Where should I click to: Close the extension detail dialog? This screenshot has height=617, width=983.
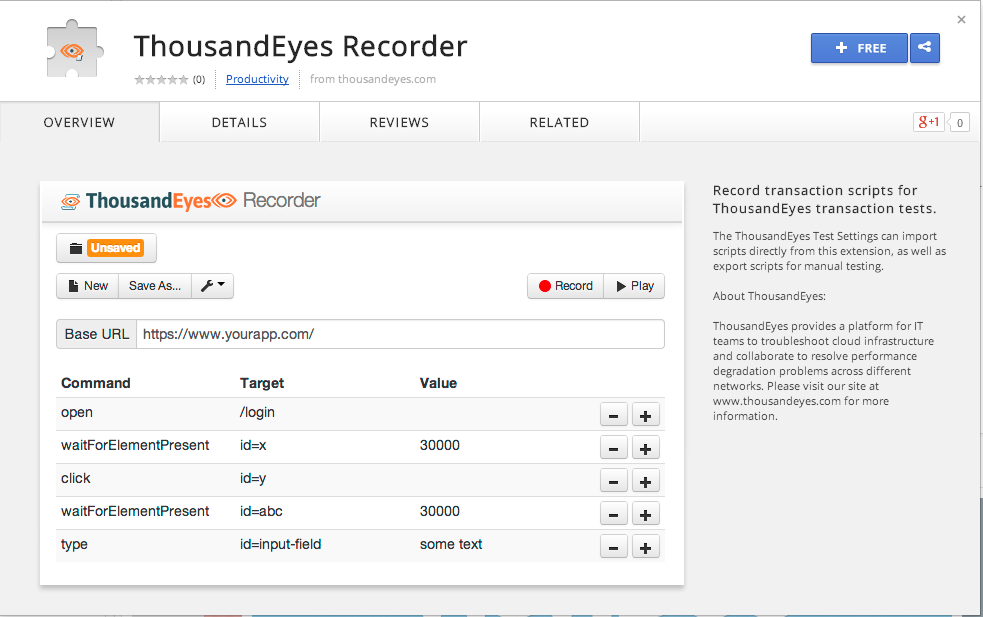click(x=961, y=20)
